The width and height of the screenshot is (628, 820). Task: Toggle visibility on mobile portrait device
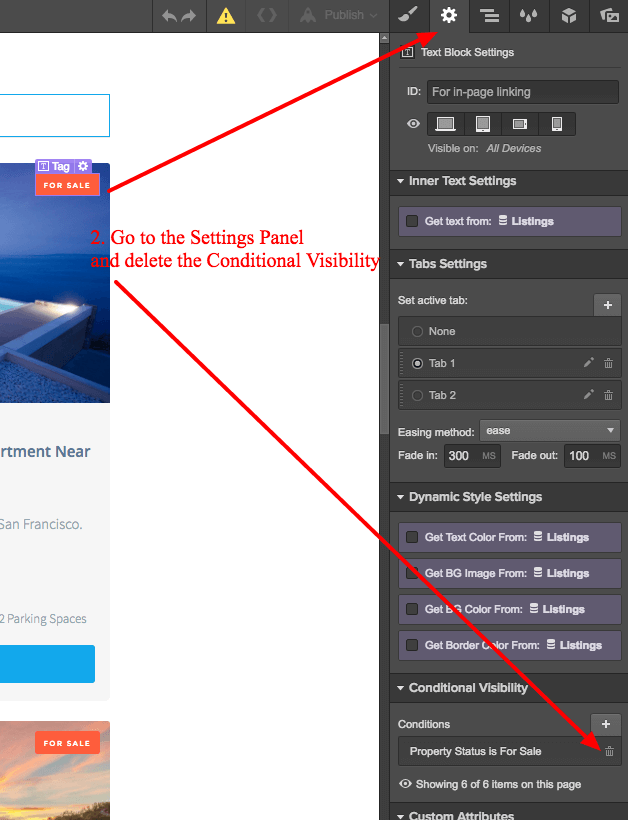point(557,124)
